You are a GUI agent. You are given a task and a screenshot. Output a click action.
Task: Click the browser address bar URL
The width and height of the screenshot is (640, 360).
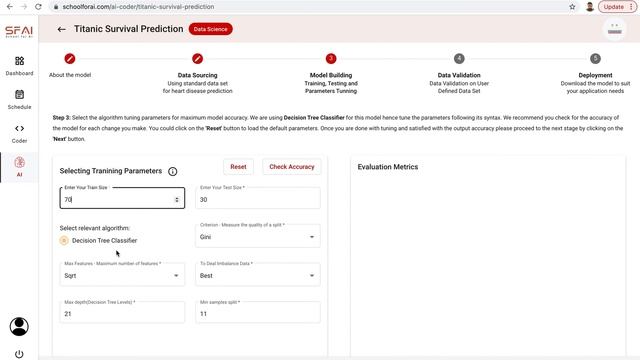click(138, 7)
